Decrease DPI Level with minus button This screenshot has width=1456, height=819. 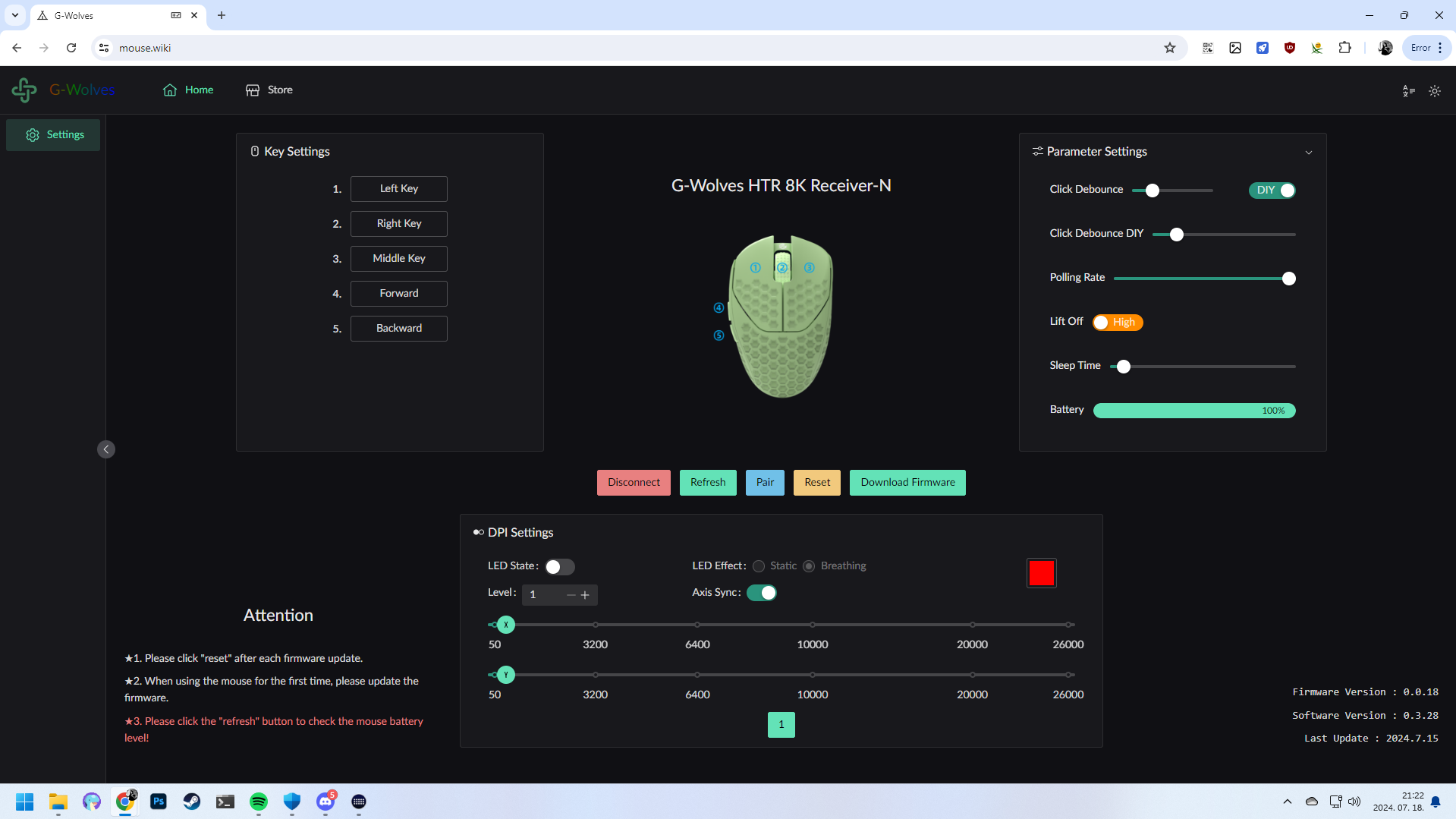571,595
